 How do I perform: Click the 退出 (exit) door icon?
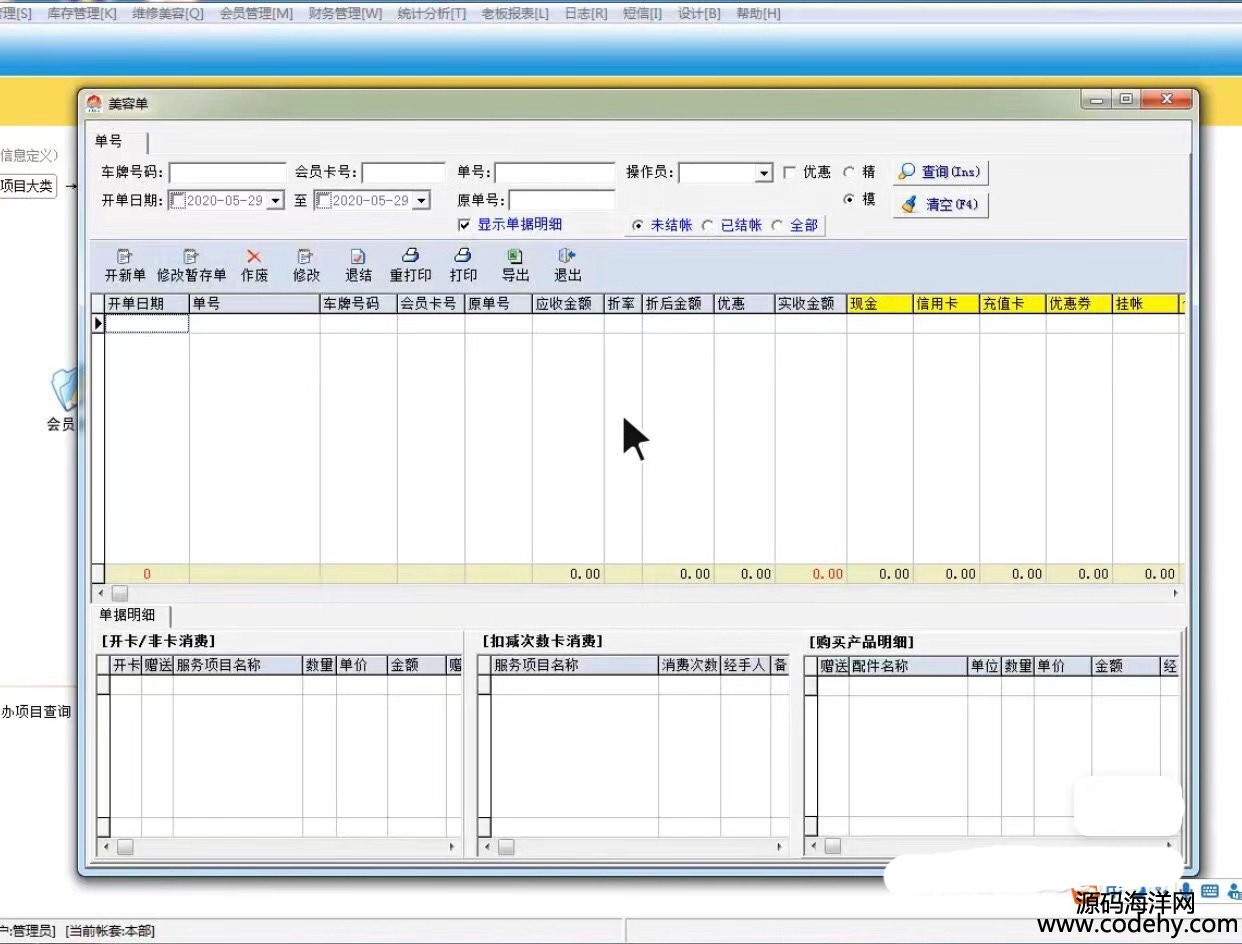[567, 257]
